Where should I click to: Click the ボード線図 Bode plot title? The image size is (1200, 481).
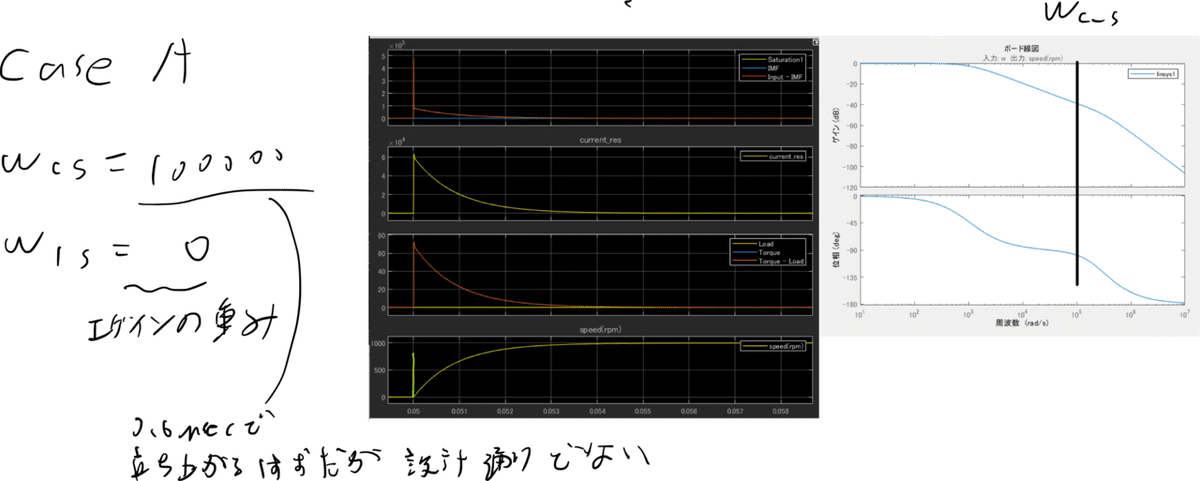click(x=1021, y=47)
